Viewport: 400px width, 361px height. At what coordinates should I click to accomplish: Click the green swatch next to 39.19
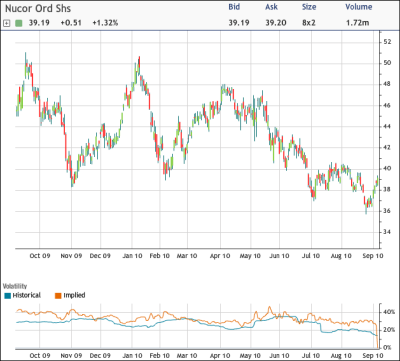[19, 23]
